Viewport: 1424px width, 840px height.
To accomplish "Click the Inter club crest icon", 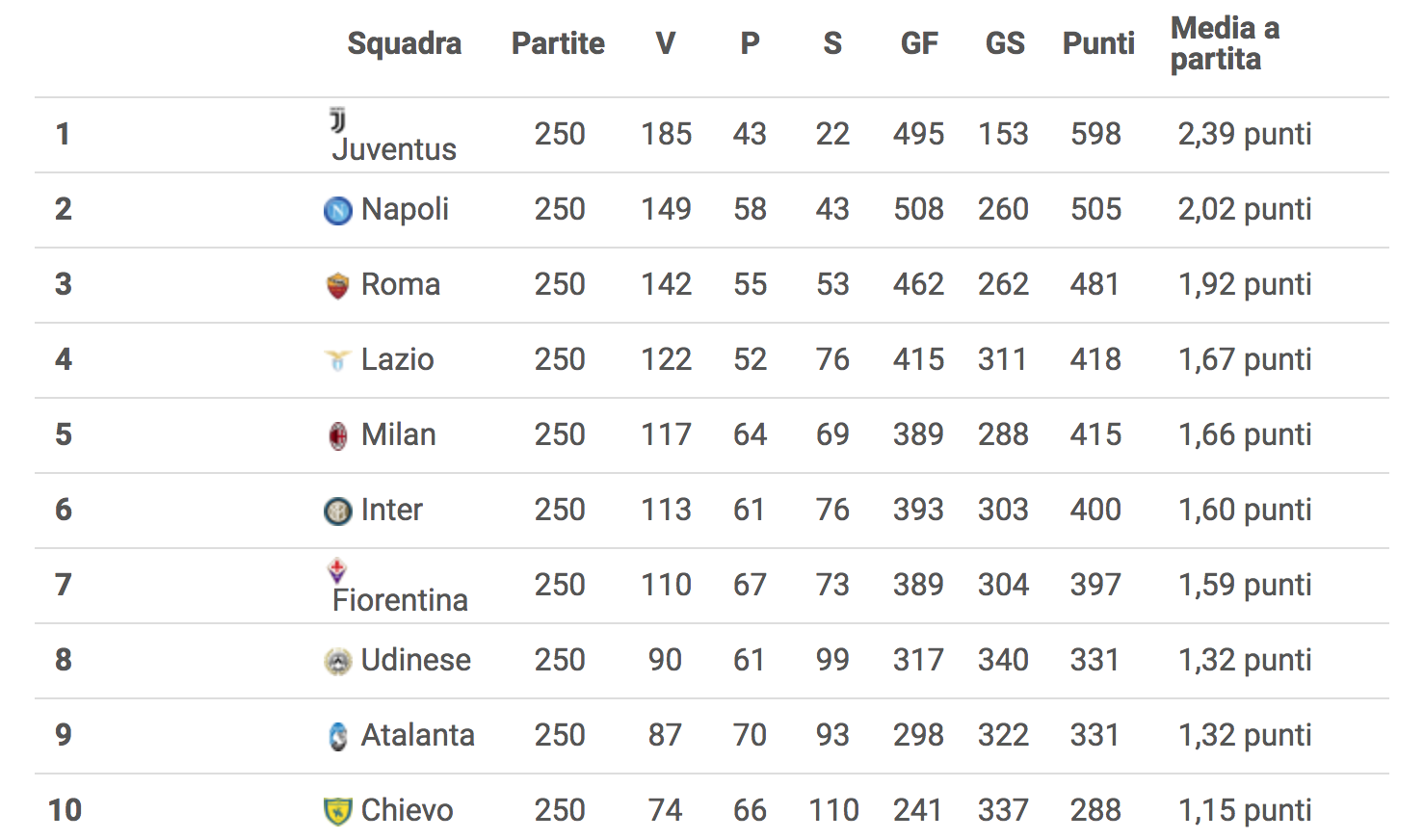I will point(337,511).
